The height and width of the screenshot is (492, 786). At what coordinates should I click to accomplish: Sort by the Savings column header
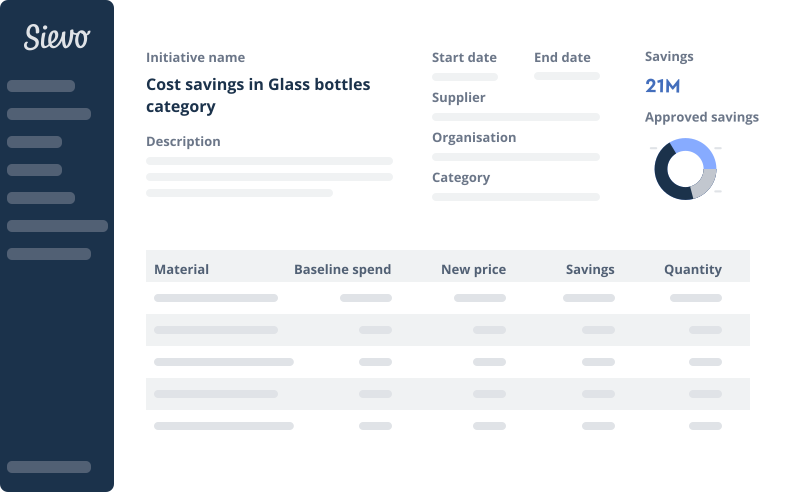pos(590,269)
